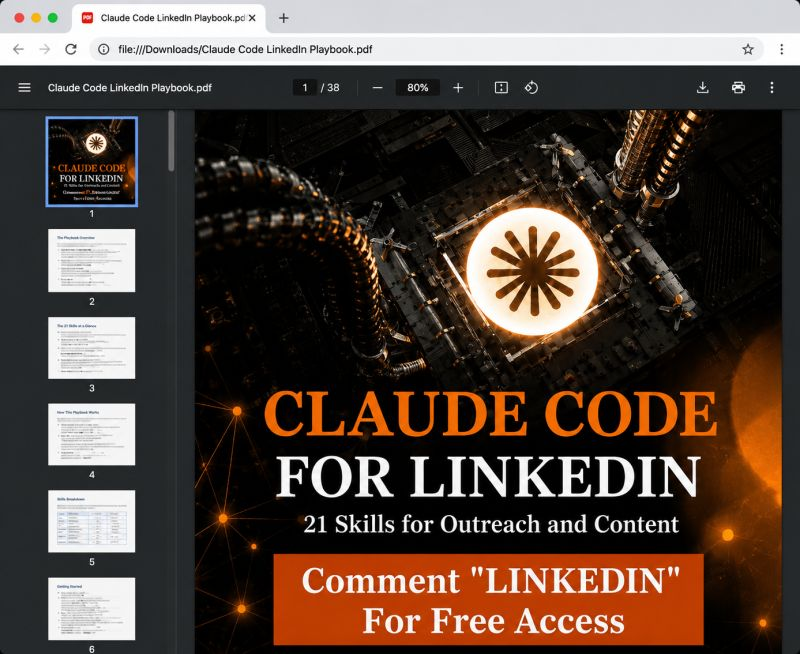Screen dimensions: 800x654
Task: Click the zoom out minus button
Action: (x=377, y=88)
